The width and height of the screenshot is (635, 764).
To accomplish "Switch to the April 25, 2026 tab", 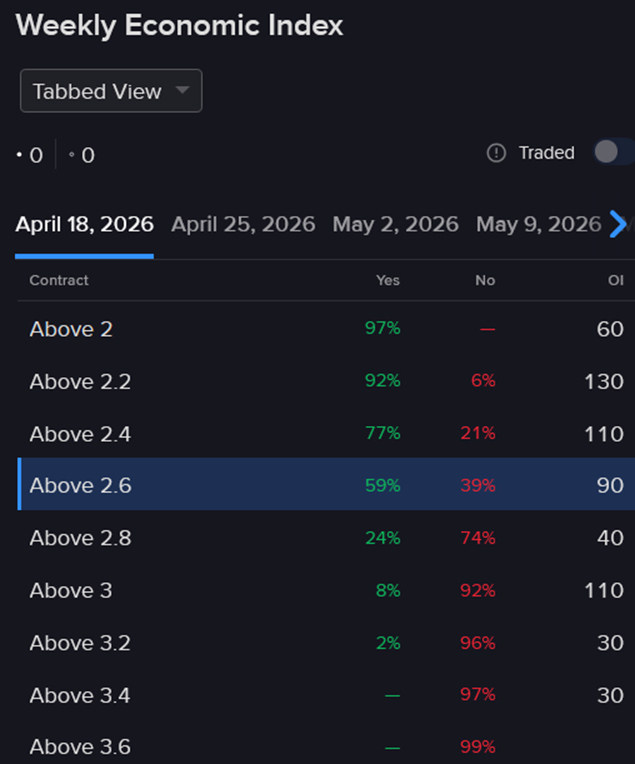I will coord(243,224).
